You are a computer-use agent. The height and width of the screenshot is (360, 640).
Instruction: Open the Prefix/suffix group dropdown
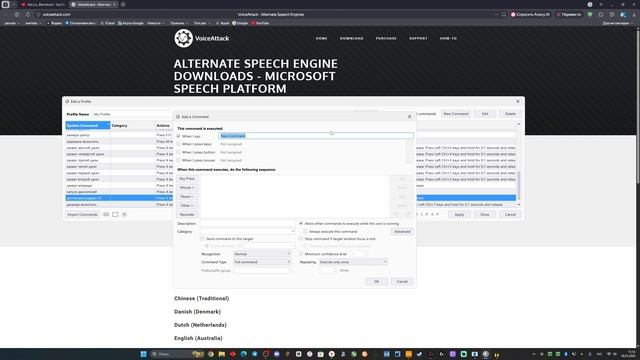click(x=262, y=270)
